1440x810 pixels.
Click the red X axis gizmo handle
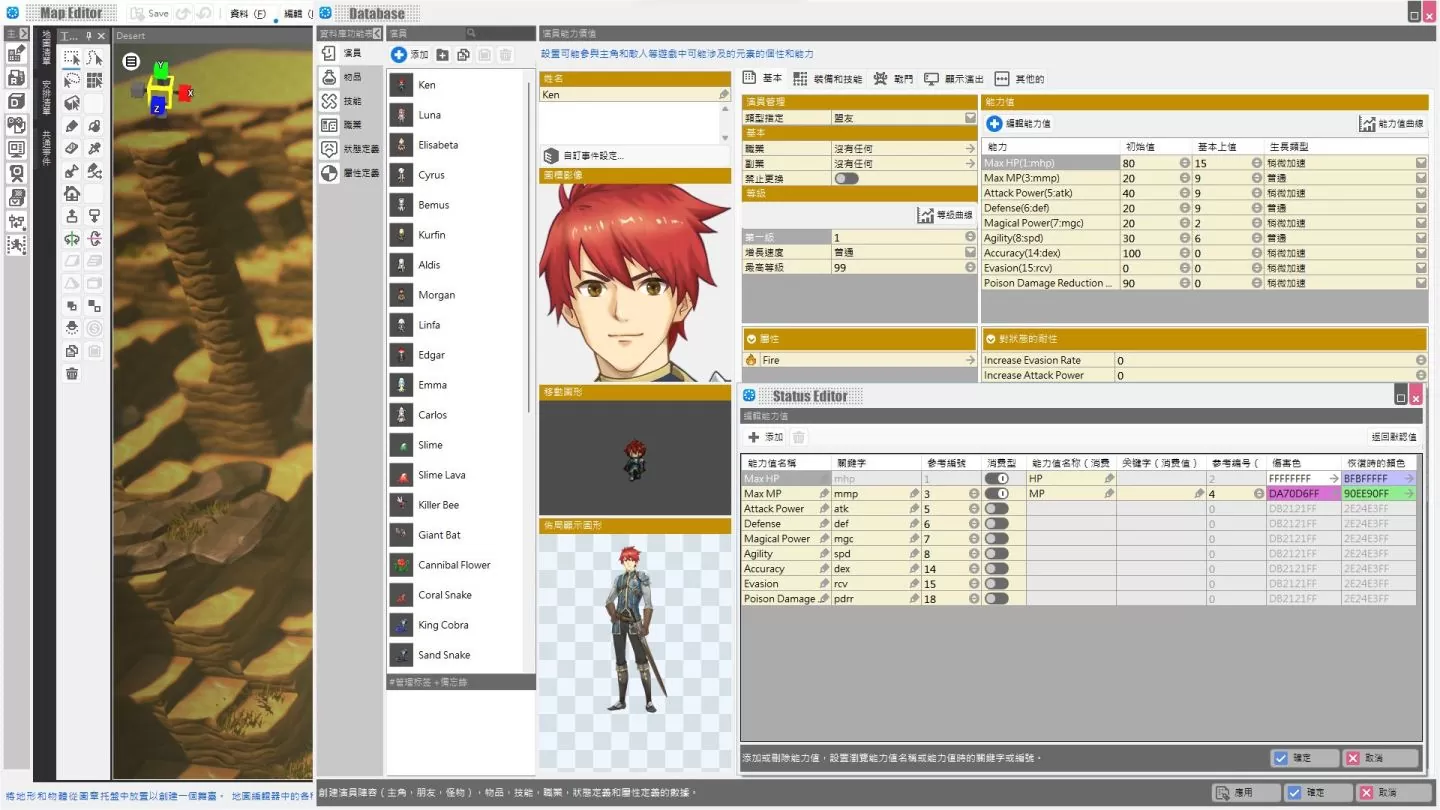[185, 93]
